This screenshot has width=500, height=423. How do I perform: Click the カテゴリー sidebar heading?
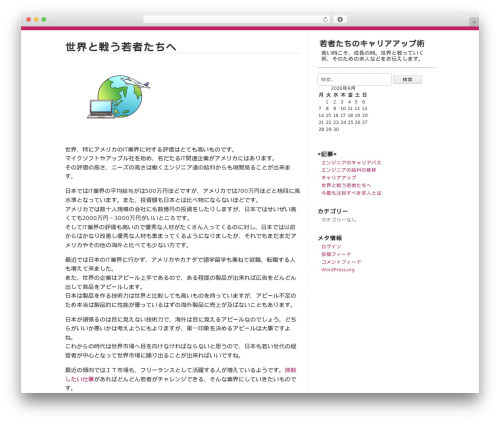[x=332, y=211]
